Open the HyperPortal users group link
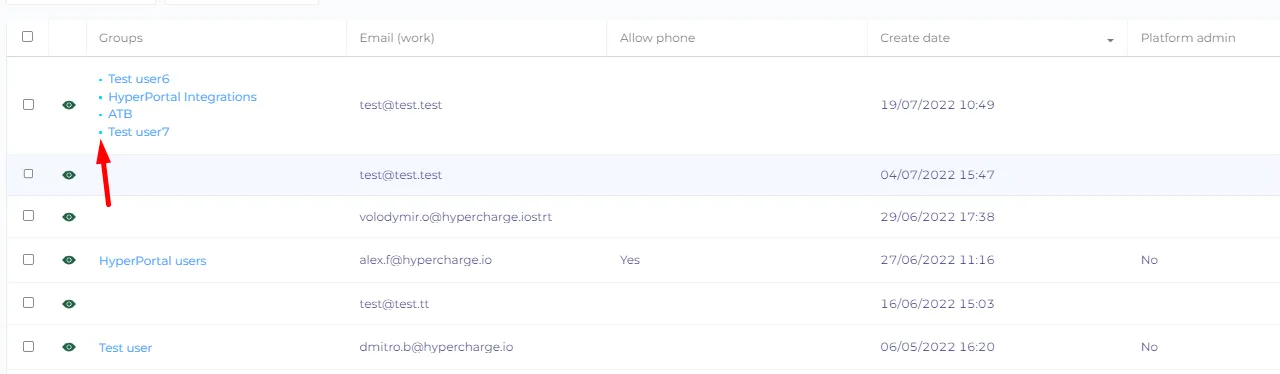 pos(152,261)
